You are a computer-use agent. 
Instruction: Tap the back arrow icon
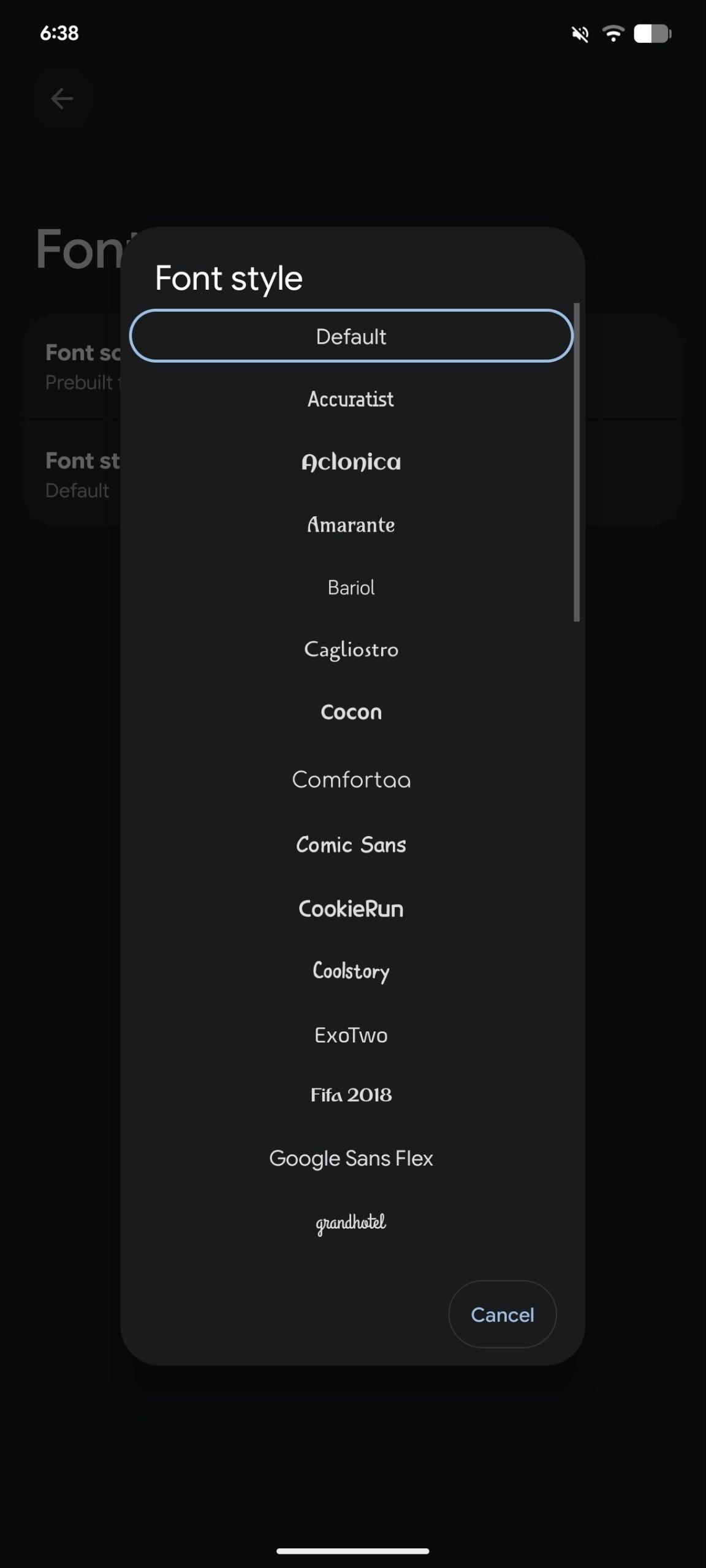tap(62, 99)
